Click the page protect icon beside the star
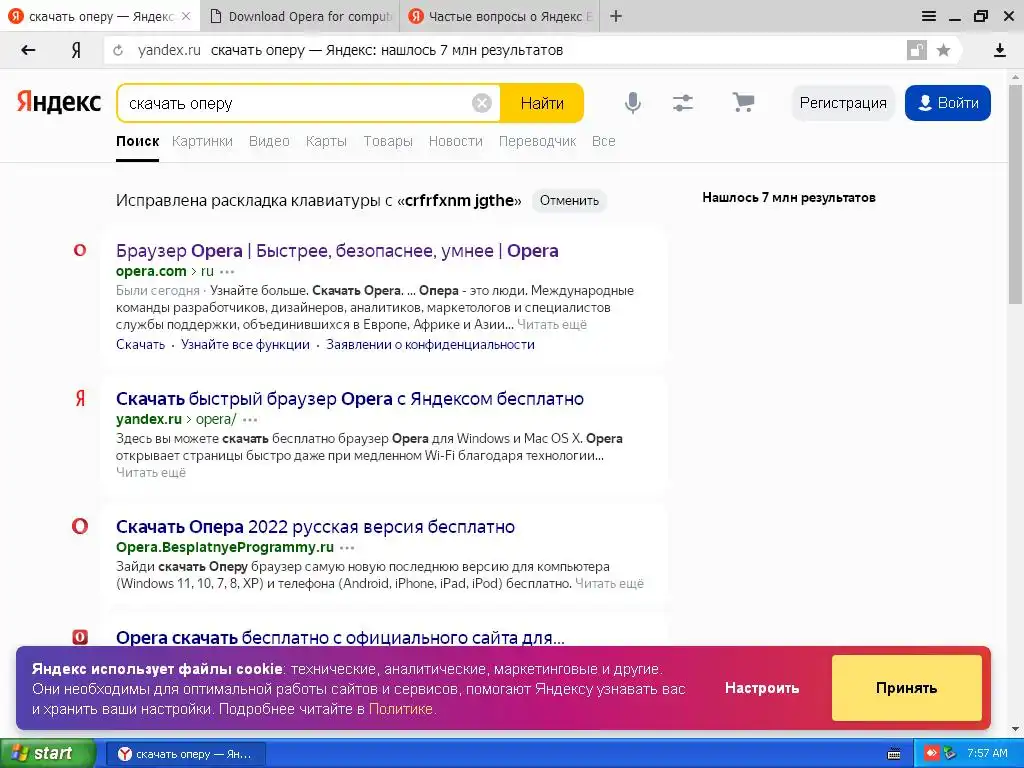 point(916,50)
